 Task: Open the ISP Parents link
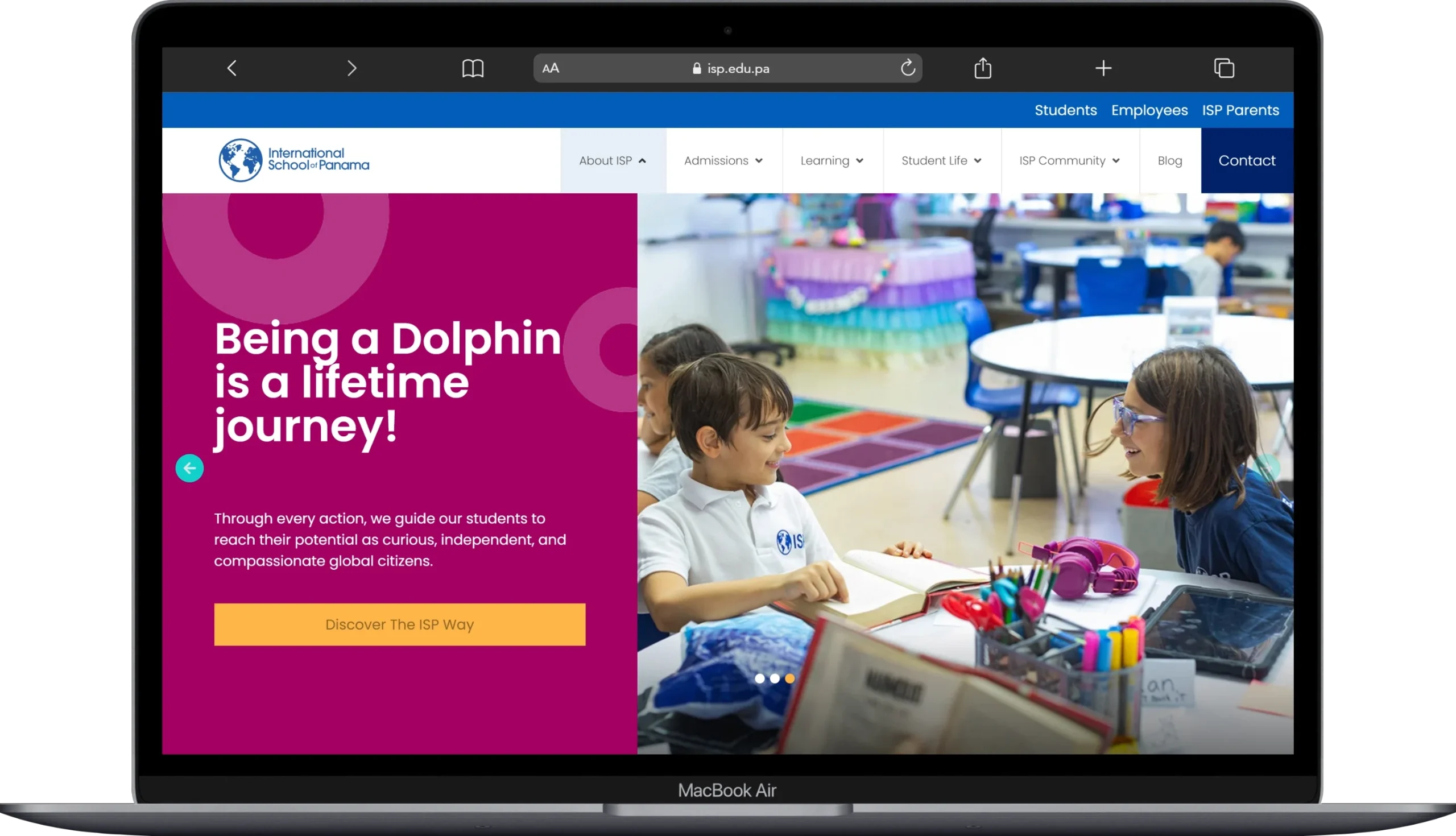click(1240, 110)
